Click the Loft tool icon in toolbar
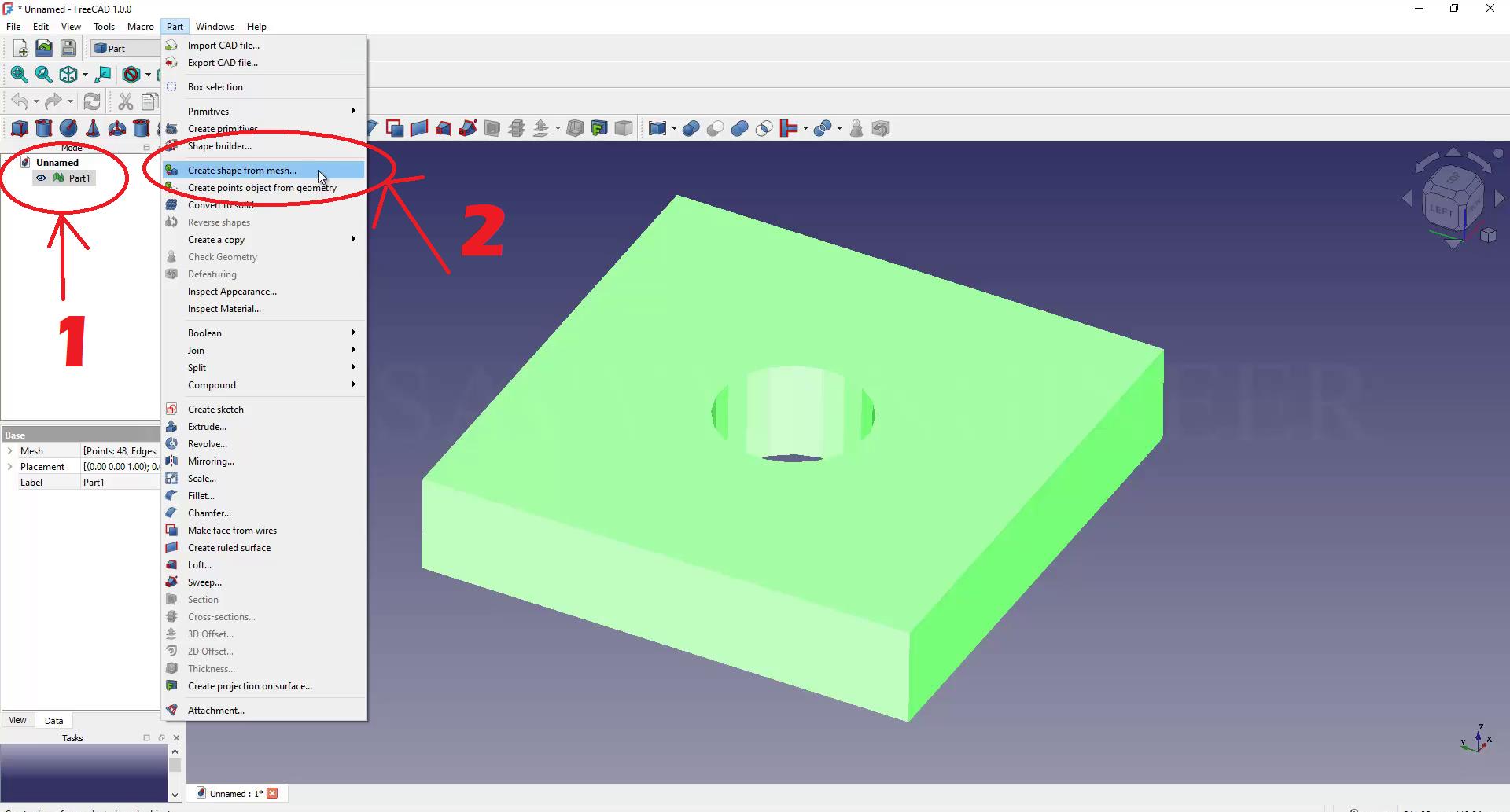The height and width of the screenshot is (812, 1510). tap(444, 128)
